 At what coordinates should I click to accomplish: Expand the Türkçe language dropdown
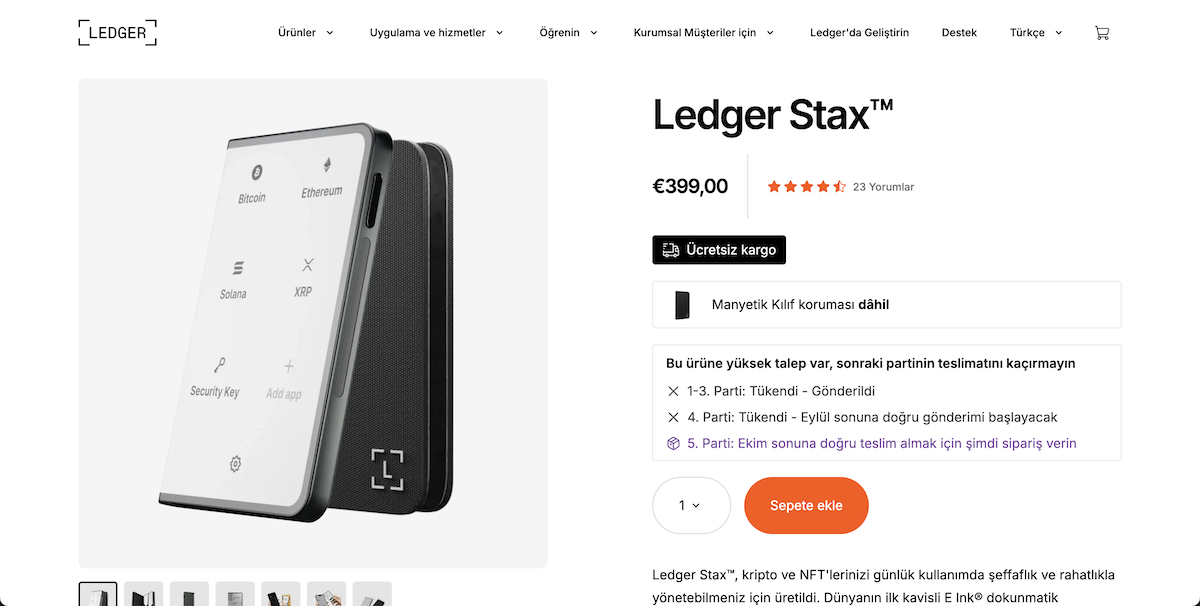tap(1035, 32)
